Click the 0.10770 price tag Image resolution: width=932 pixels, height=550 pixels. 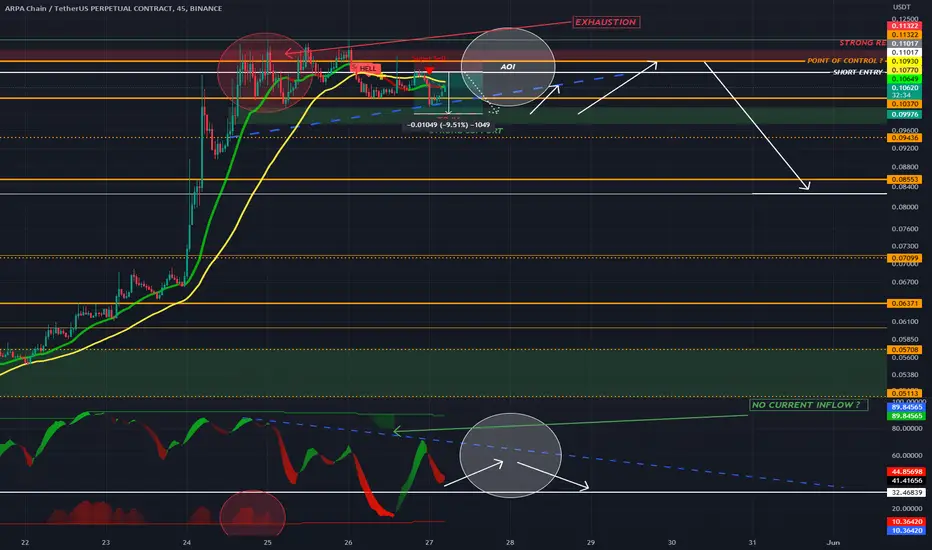click(905, 70)
